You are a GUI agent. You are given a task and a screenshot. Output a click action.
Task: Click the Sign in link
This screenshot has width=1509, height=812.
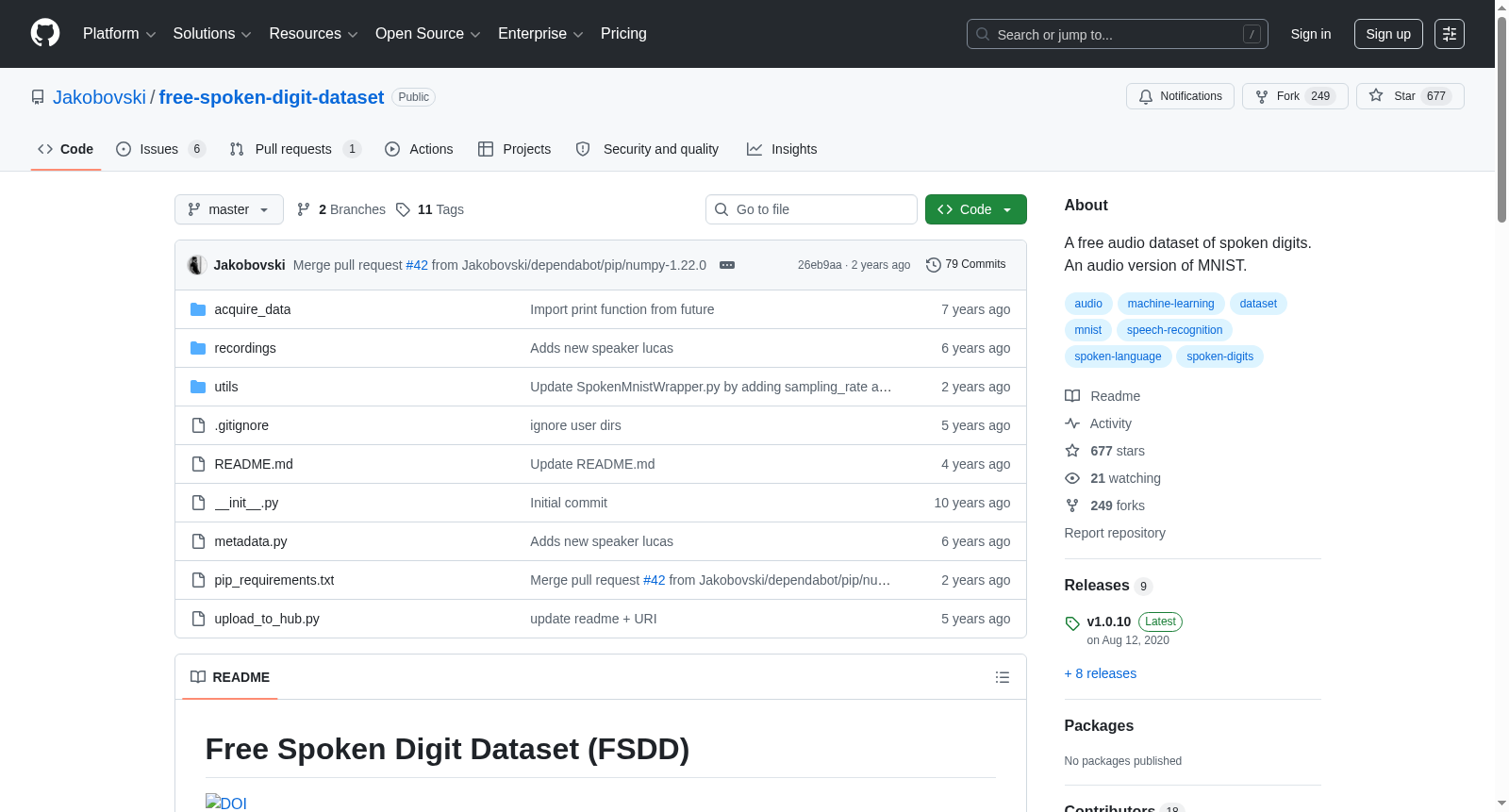[x=1311, y=34]
